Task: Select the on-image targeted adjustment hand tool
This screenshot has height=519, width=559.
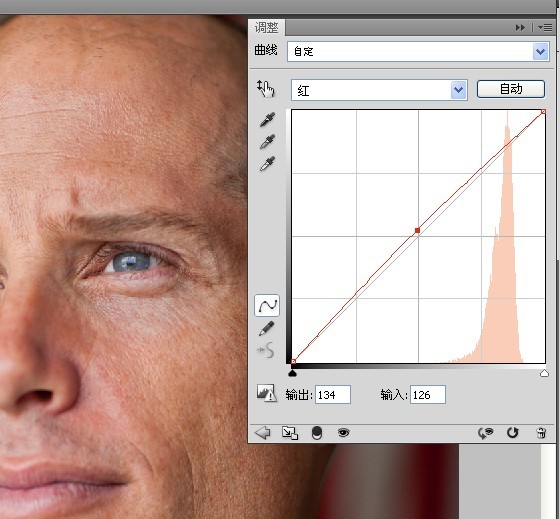Action: 266,89
